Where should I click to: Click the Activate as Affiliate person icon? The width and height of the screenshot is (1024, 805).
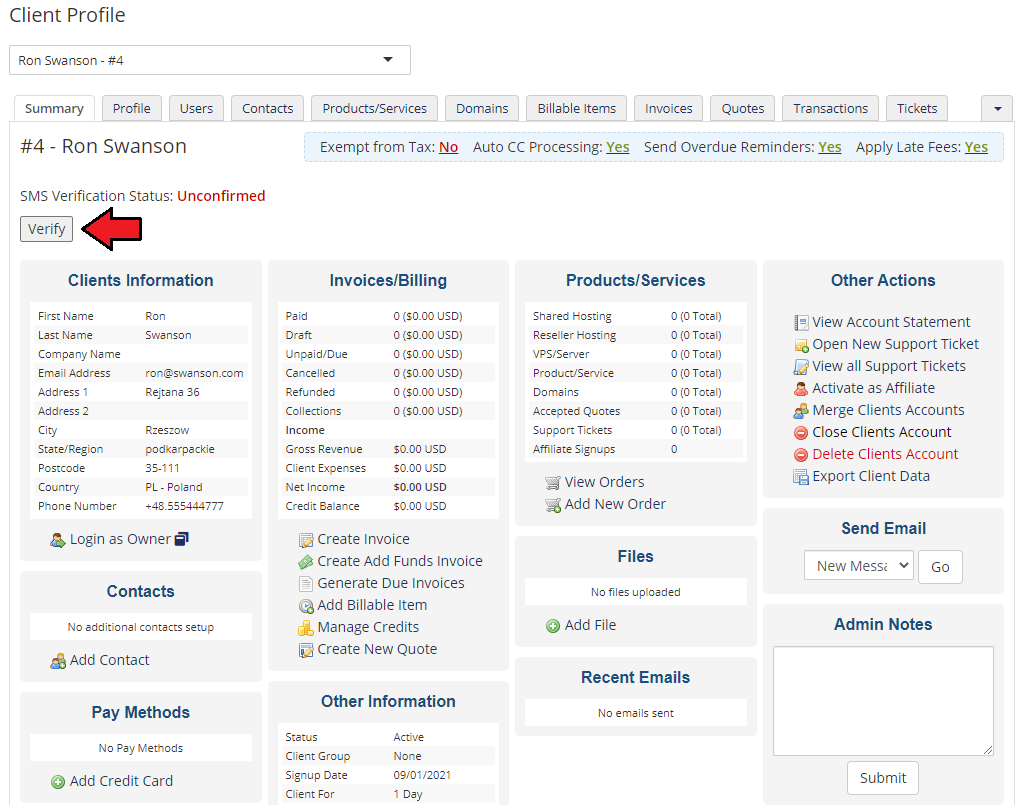click(x=801, y=389)
